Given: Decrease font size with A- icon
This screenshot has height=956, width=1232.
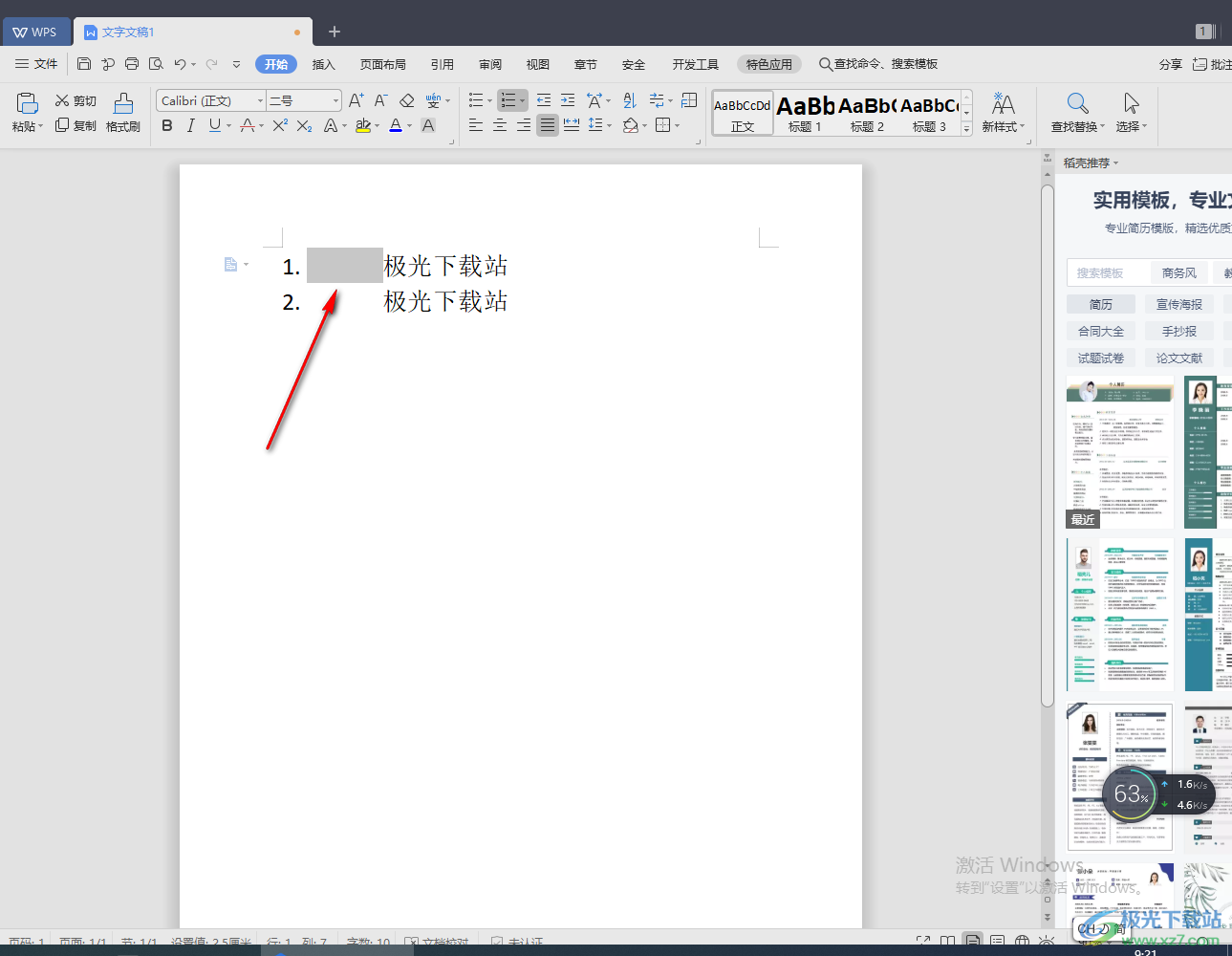Looking at the screenshot, I should tap(380, 100).
